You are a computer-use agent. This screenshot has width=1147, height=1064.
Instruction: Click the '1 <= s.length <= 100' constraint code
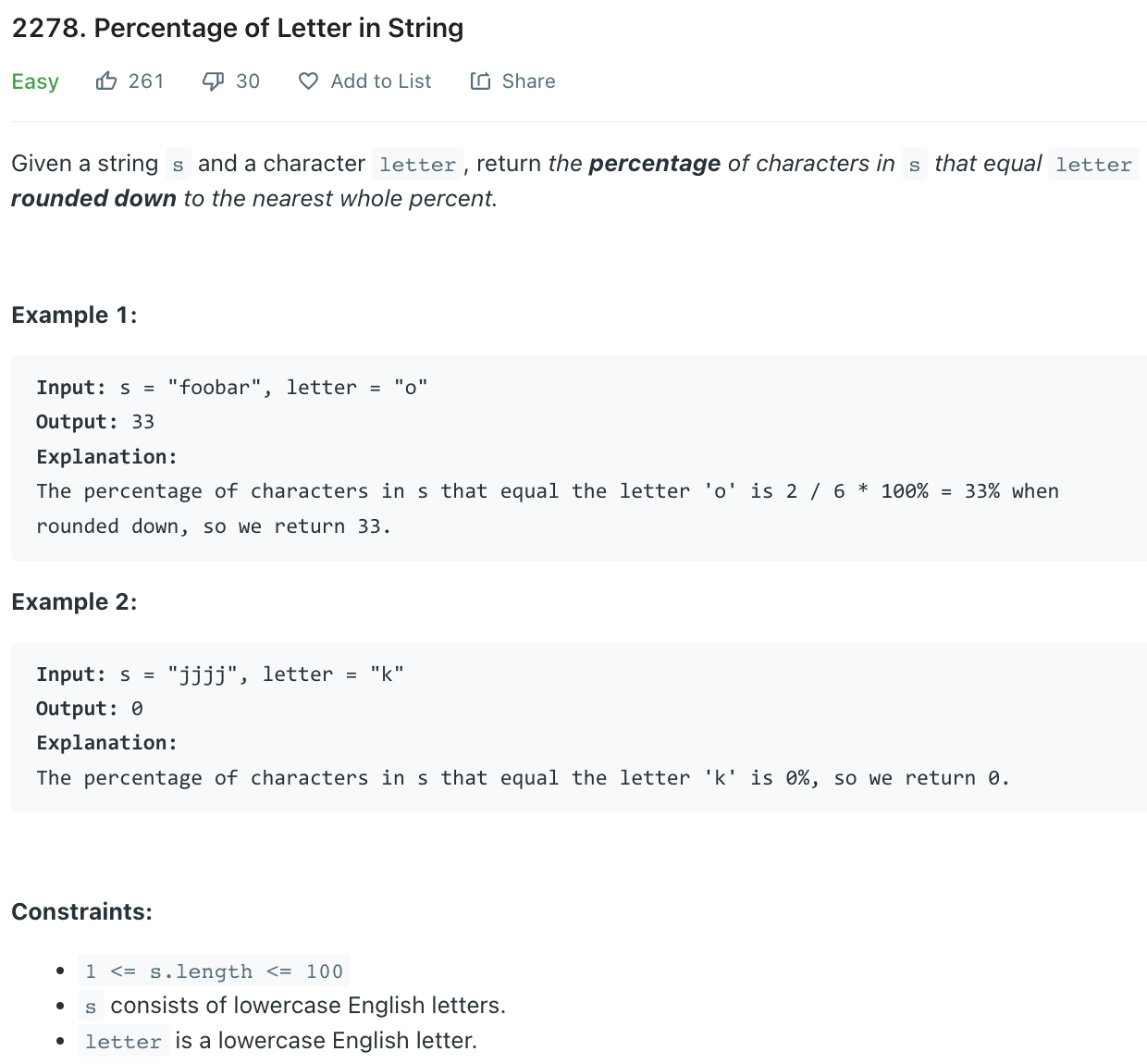(x=215, y=971)
